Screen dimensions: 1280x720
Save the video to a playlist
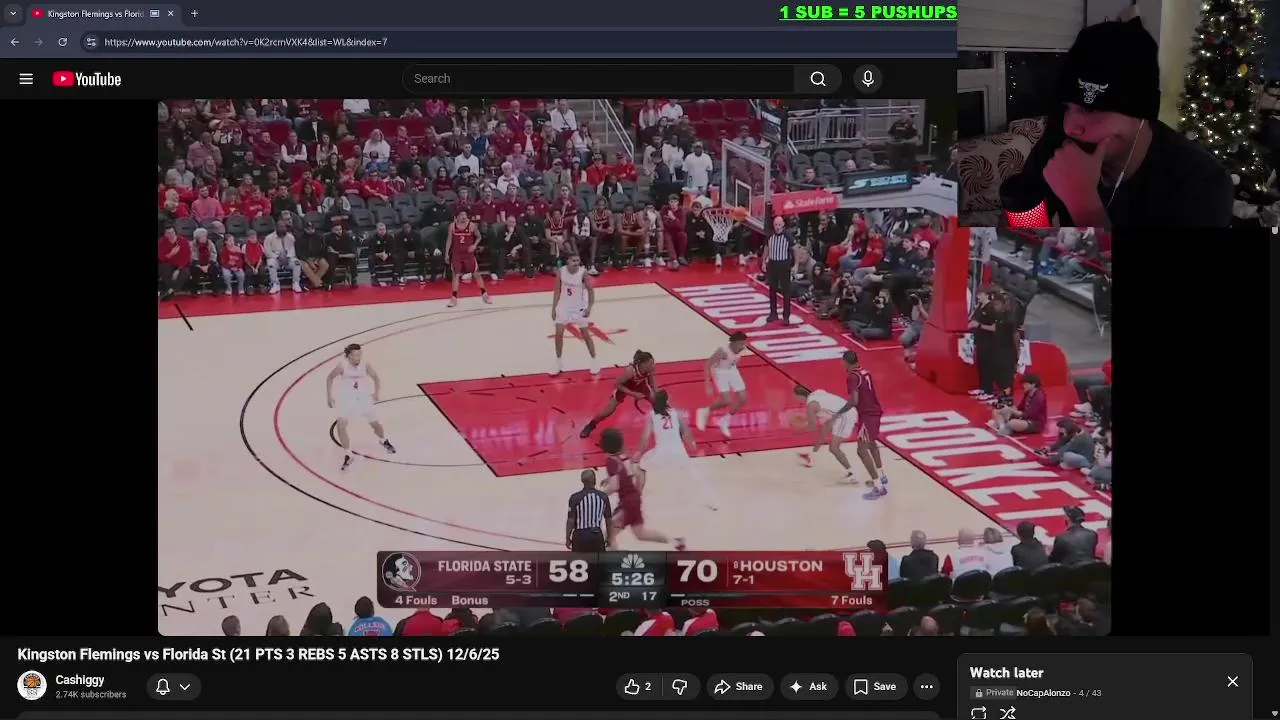(874, 687)
